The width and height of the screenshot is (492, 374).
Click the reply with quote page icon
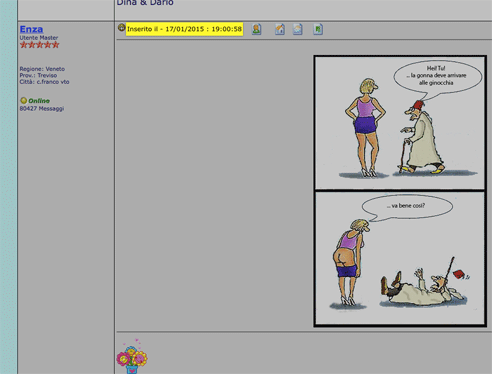click(318, 29)
